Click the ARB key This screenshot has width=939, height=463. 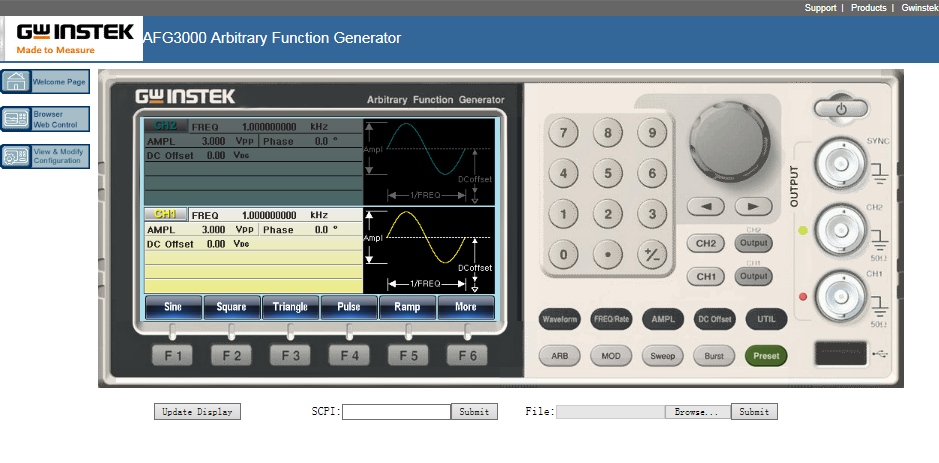559,356
